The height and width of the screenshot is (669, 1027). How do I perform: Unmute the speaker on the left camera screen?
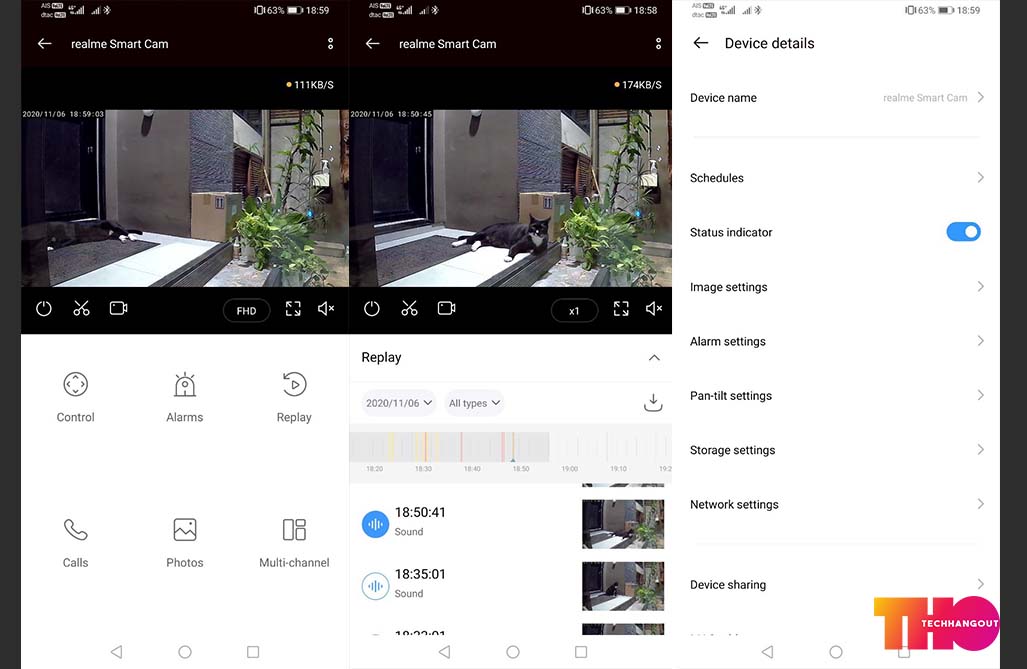(326, 309)
